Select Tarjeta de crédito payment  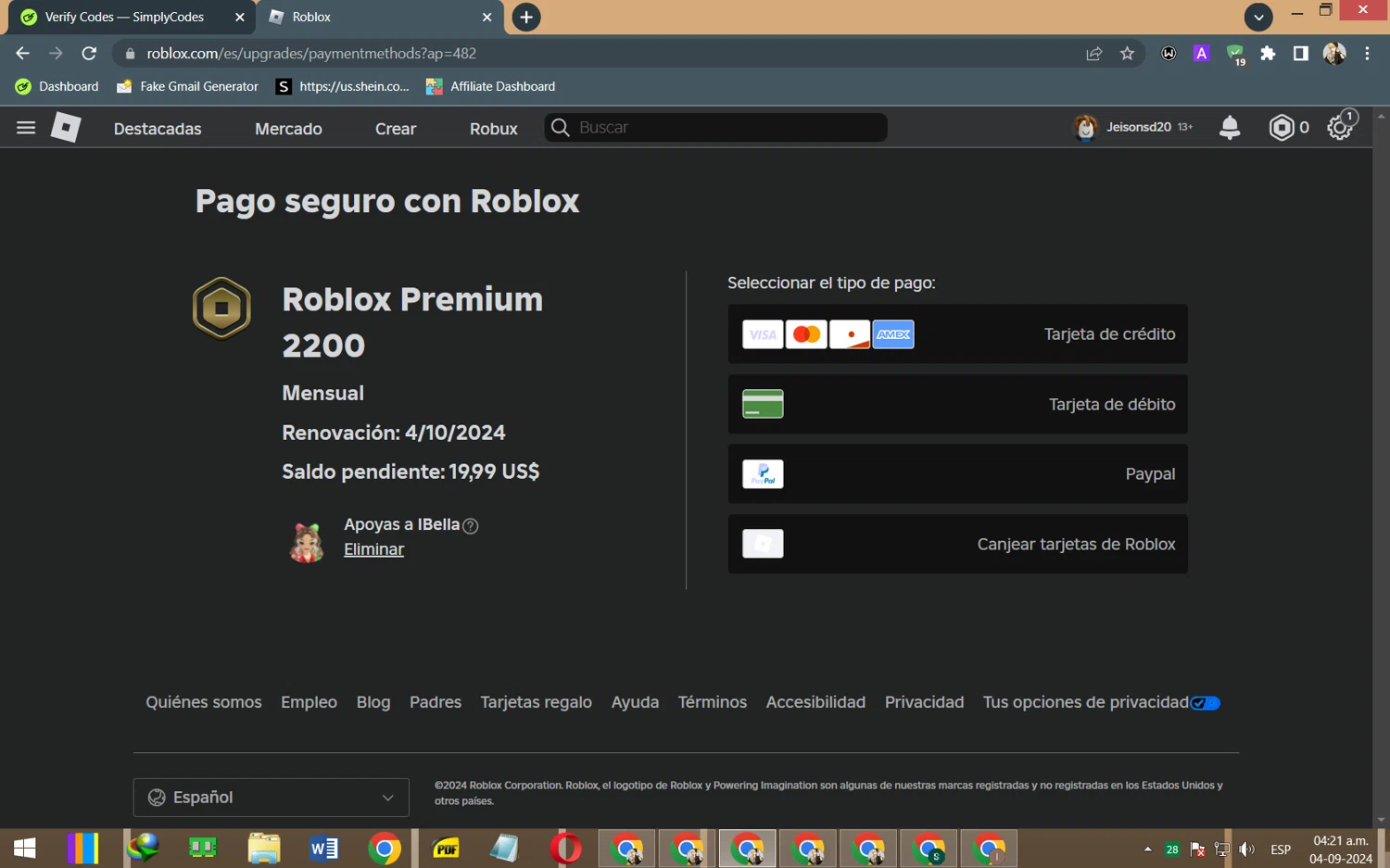pos(957,334)
